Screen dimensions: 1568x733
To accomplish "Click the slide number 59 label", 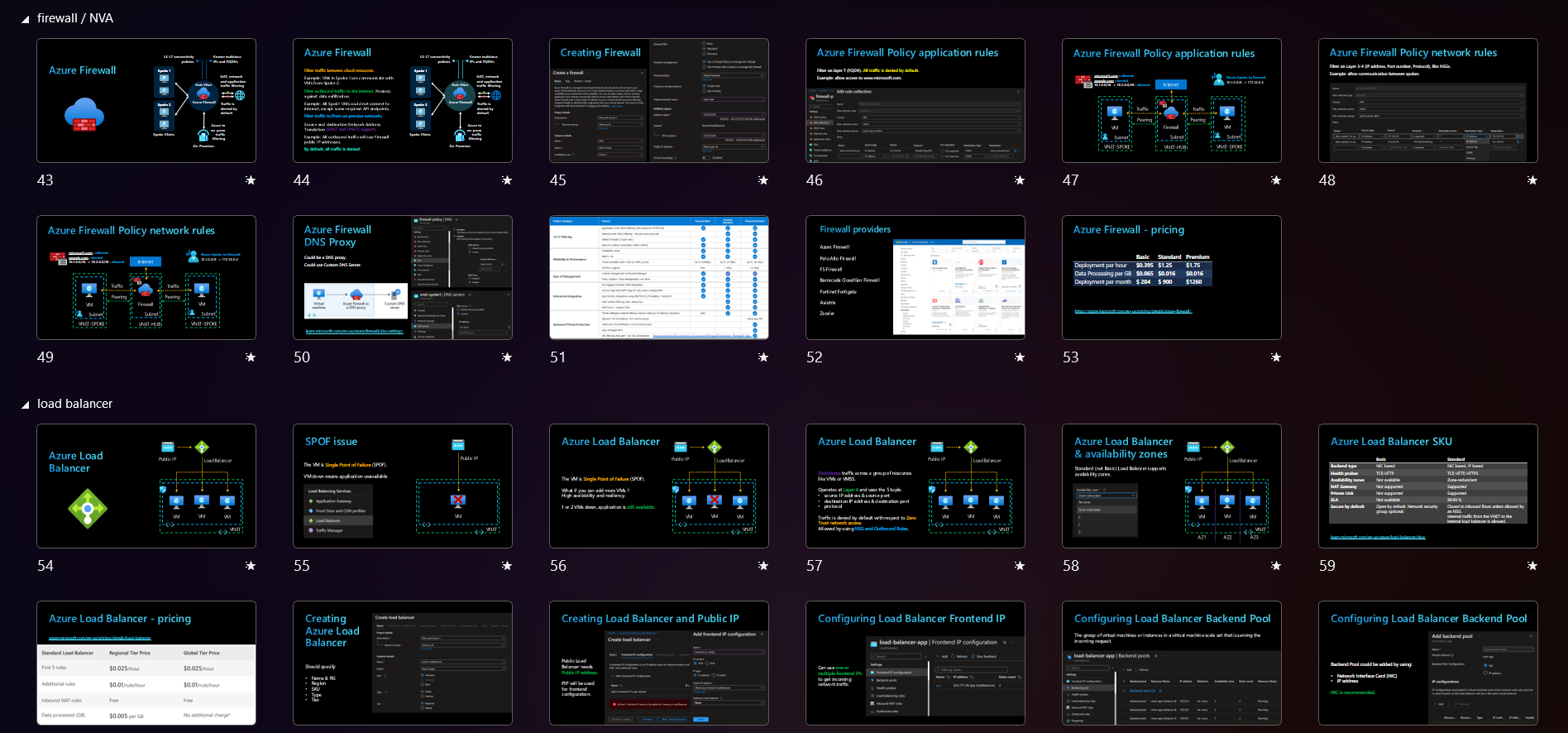I will (x=1327, y=566).
